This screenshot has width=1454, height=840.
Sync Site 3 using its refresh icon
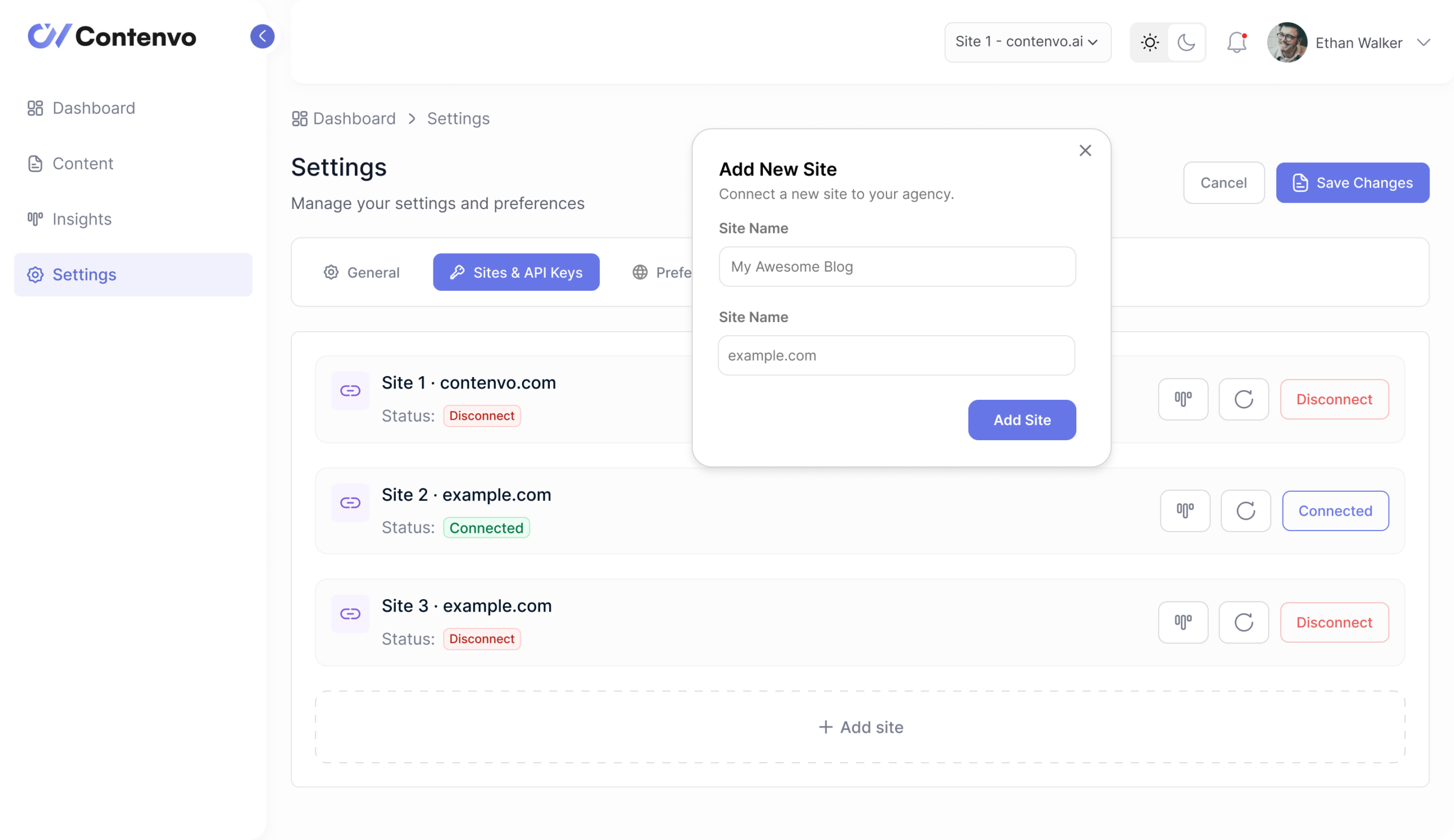[1244, 622]
